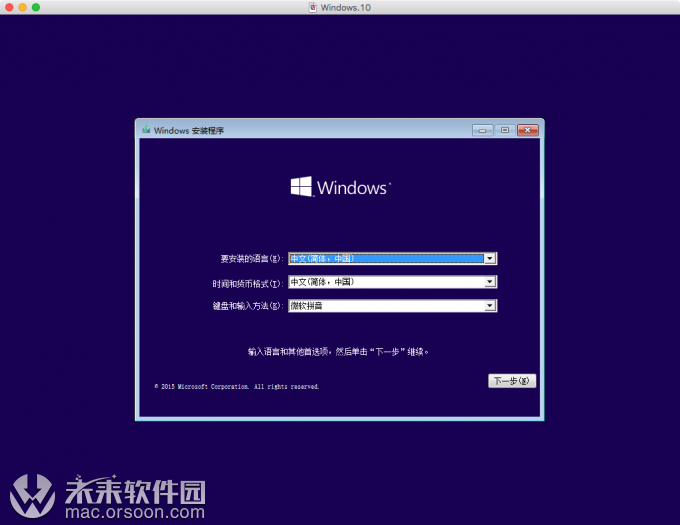Click the 键盘和输入方法 label
The height and width of the screenshot is (525, 680).
248,306
